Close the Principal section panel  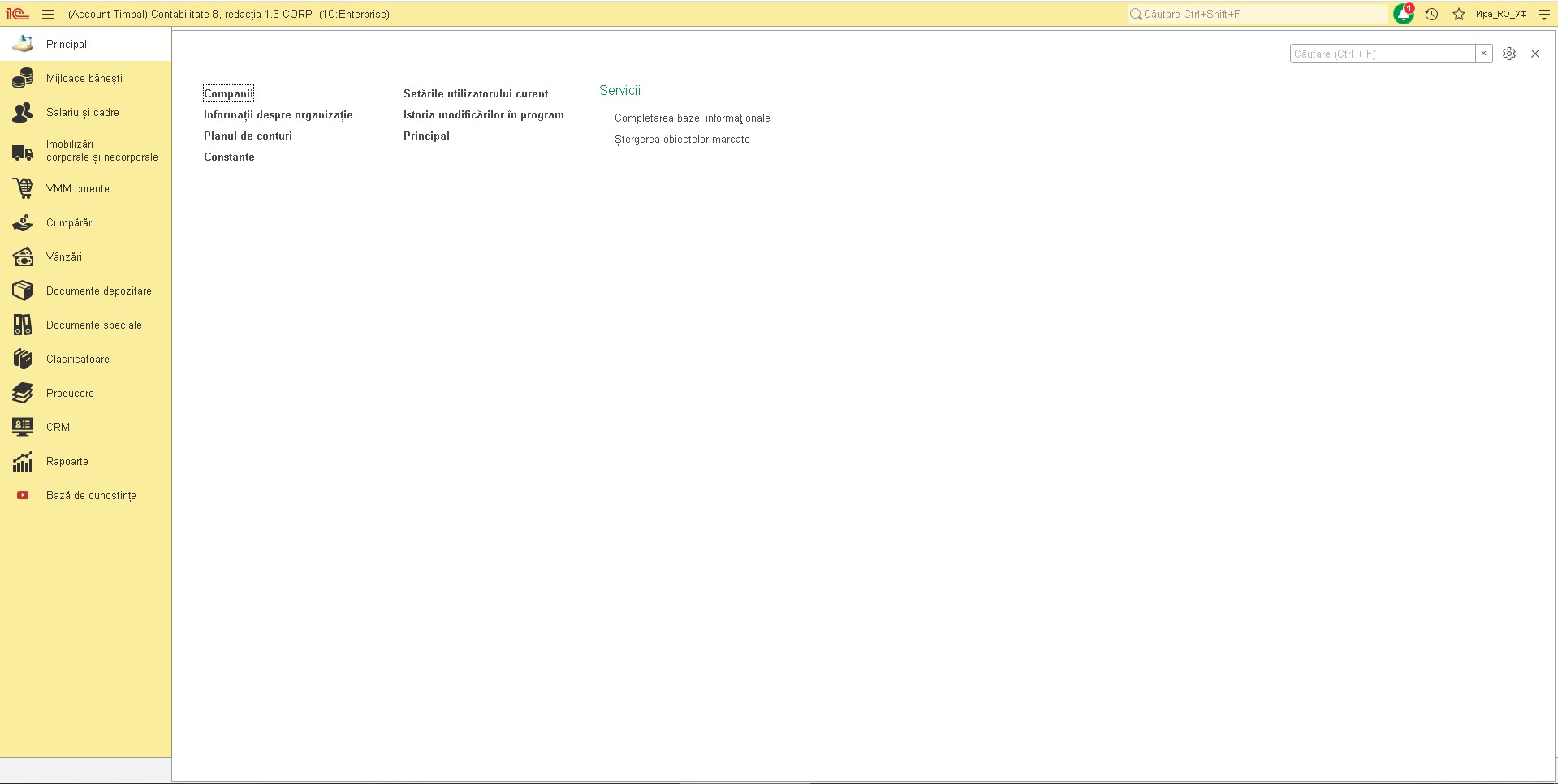[x=1535, y=54]
